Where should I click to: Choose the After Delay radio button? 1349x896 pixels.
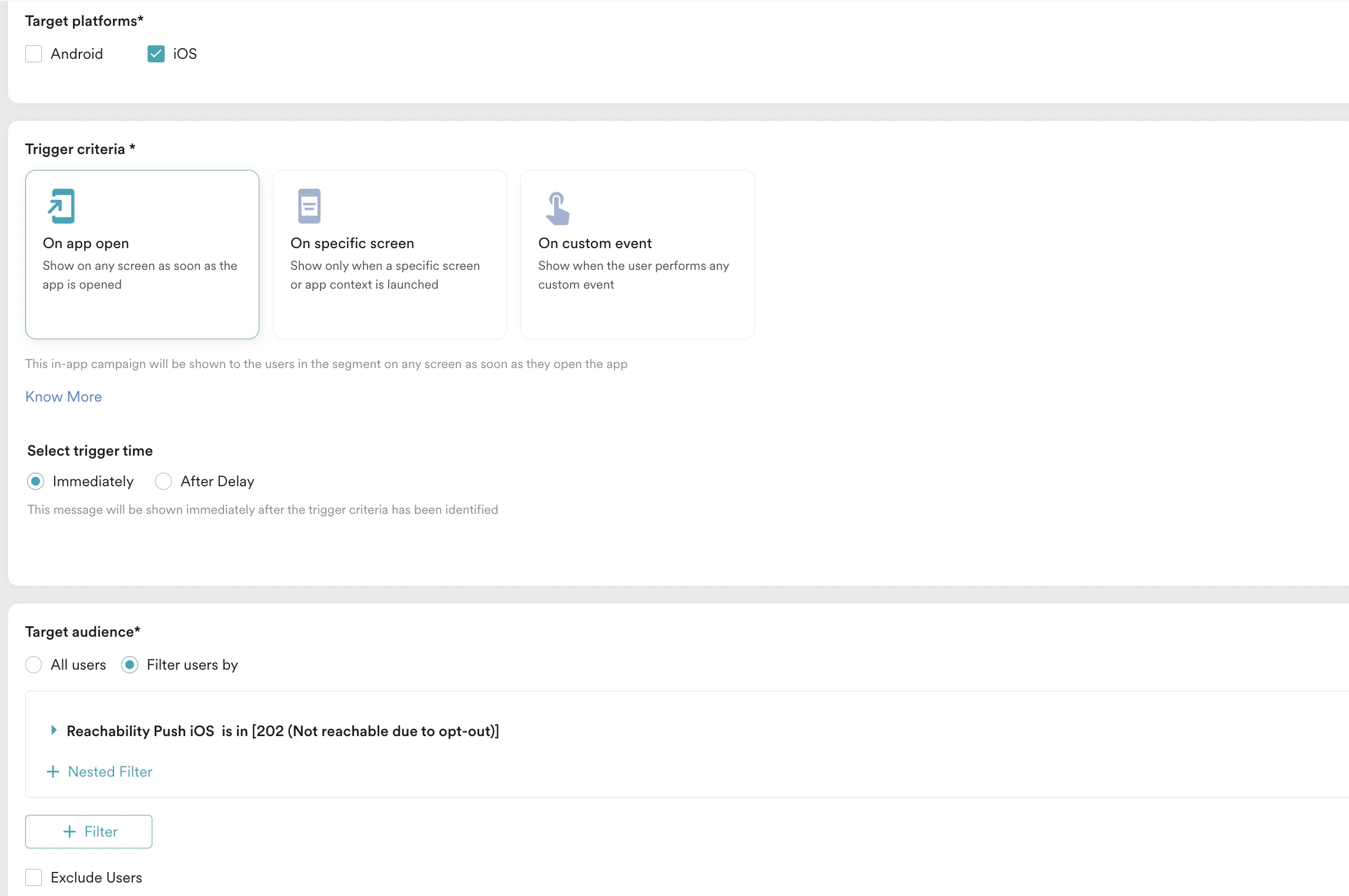(x=163, y=482)
